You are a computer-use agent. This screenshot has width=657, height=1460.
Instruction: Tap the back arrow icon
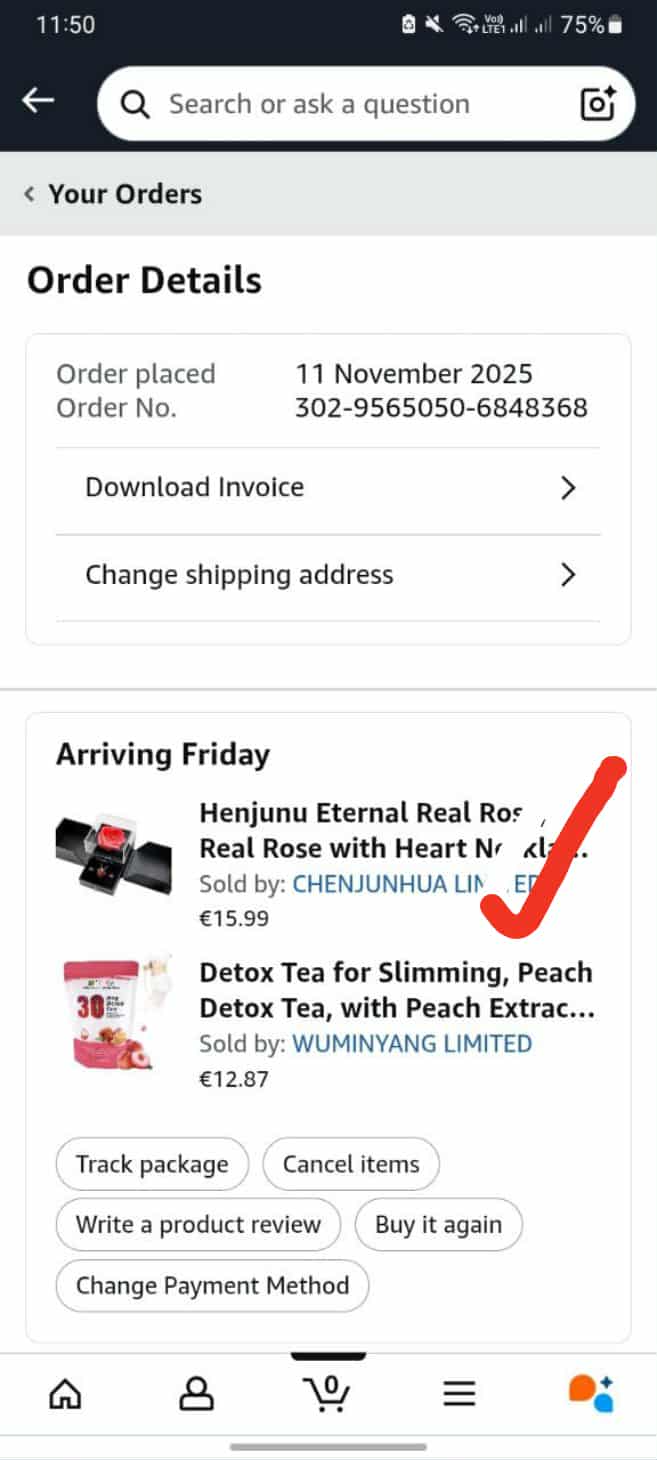point(38,101)
